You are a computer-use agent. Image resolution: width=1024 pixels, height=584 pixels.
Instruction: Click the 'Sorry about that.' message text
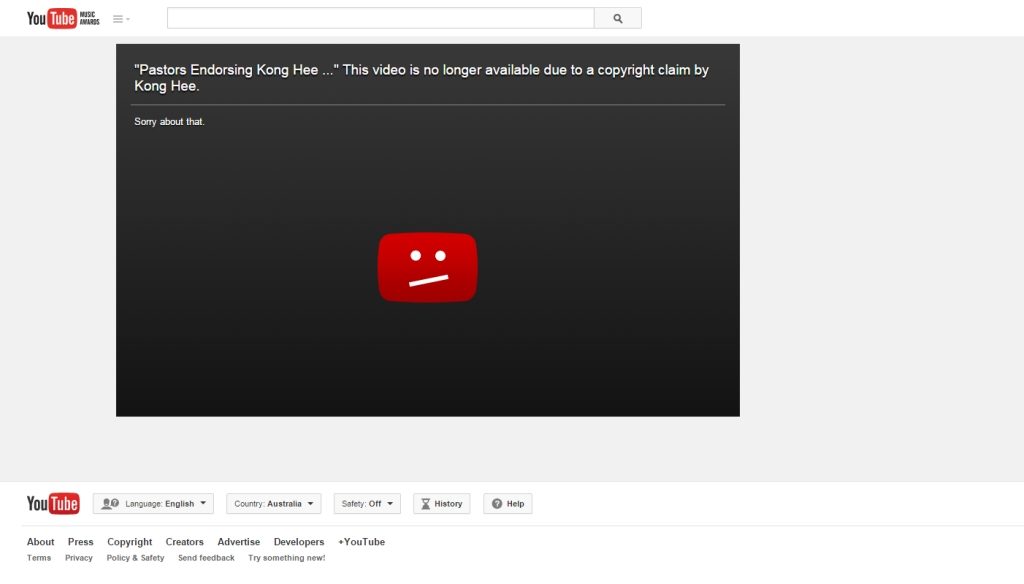[x=169, y=122]
